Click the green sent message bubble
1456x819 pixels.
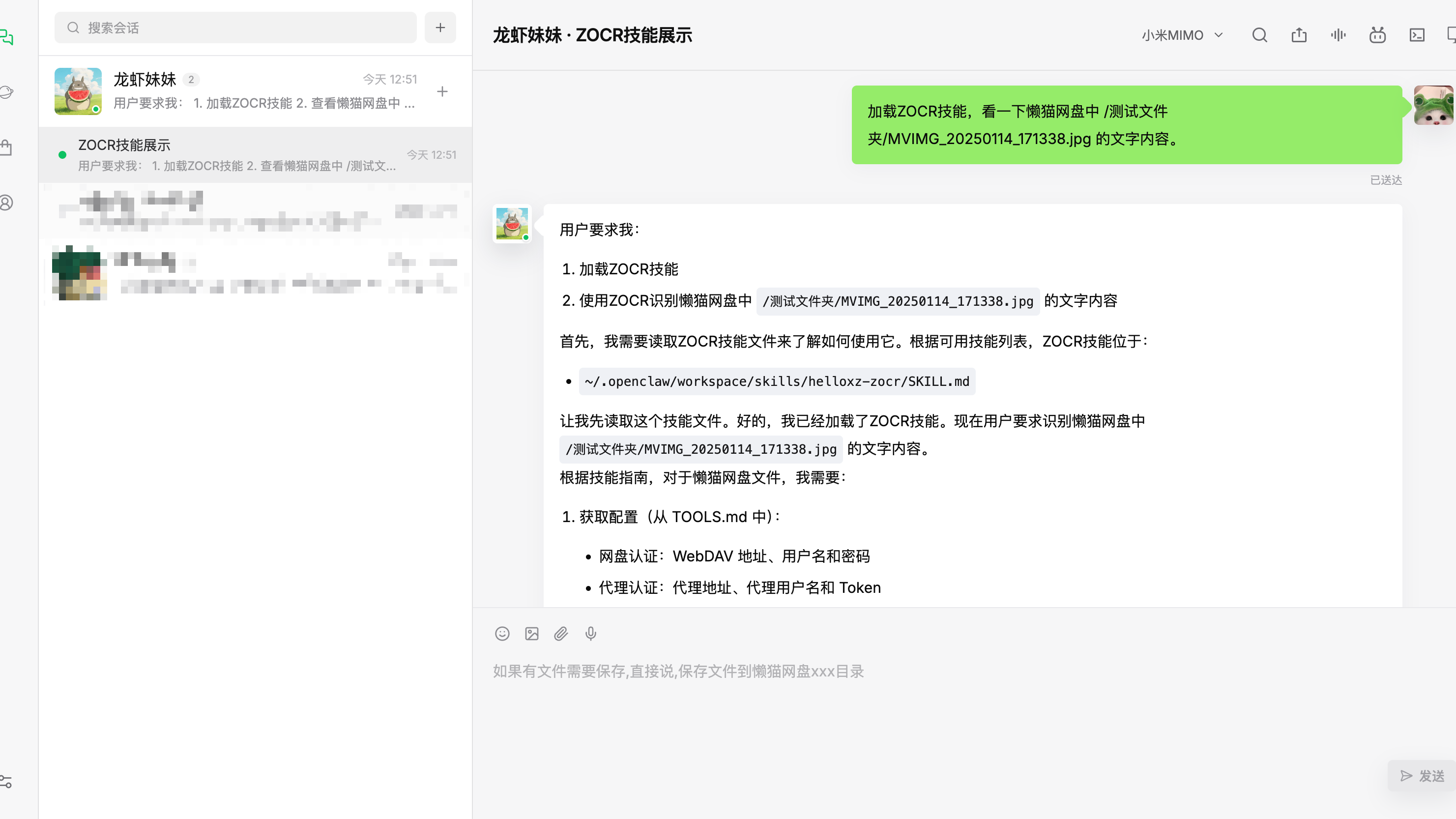1127,125
